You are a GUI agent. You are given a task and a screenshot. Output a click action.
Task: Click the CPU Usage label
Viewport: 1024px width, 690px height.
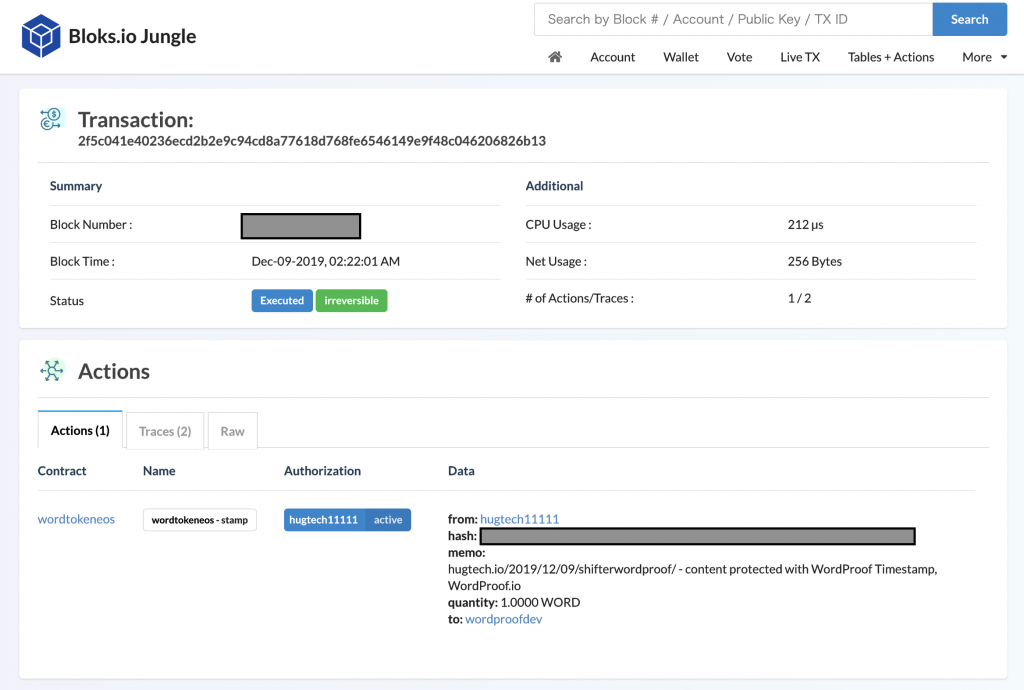pyautogui.click(x=558, y=225)
